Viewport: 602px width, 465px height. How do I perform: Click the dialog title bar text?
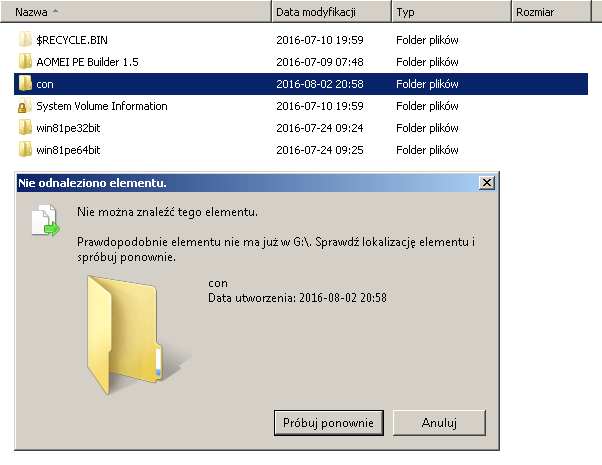pos(92,183)
